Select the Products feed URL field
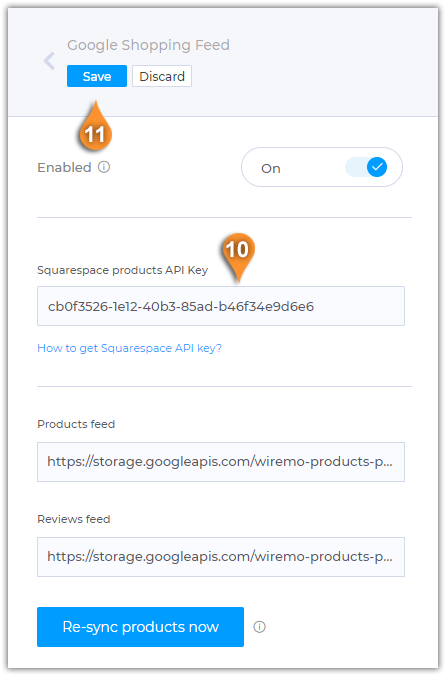 click(221, 462)
